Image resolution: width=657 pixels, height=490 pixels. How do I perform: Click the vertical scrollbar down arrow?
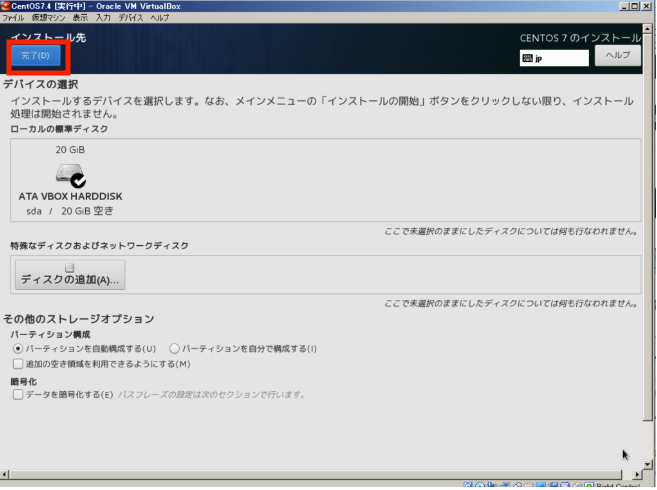pos(647,464)
